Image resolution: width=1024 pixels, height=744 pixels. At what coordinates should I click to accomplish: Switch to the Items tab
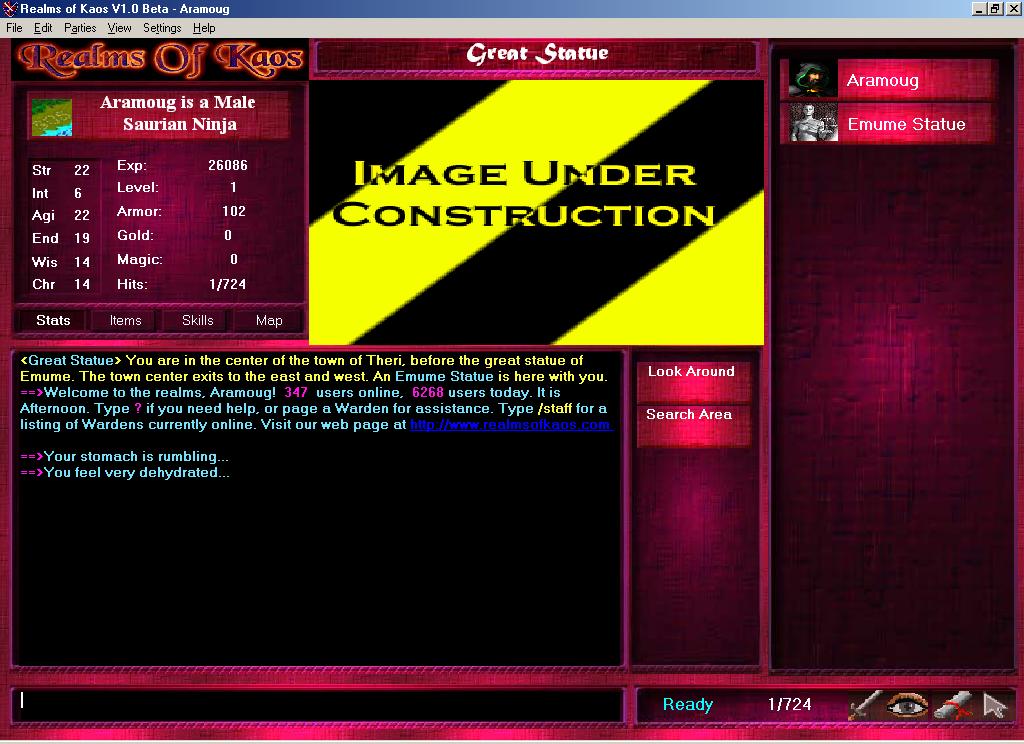(x=125, y=320)
